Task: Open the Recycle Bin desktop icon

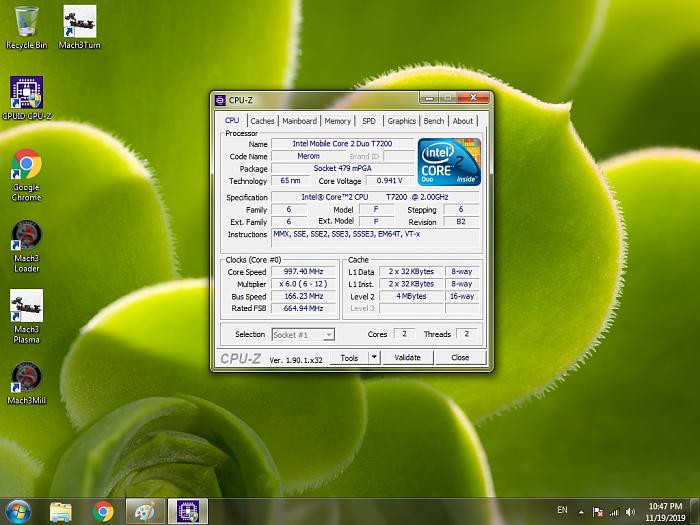Action: 26,27
